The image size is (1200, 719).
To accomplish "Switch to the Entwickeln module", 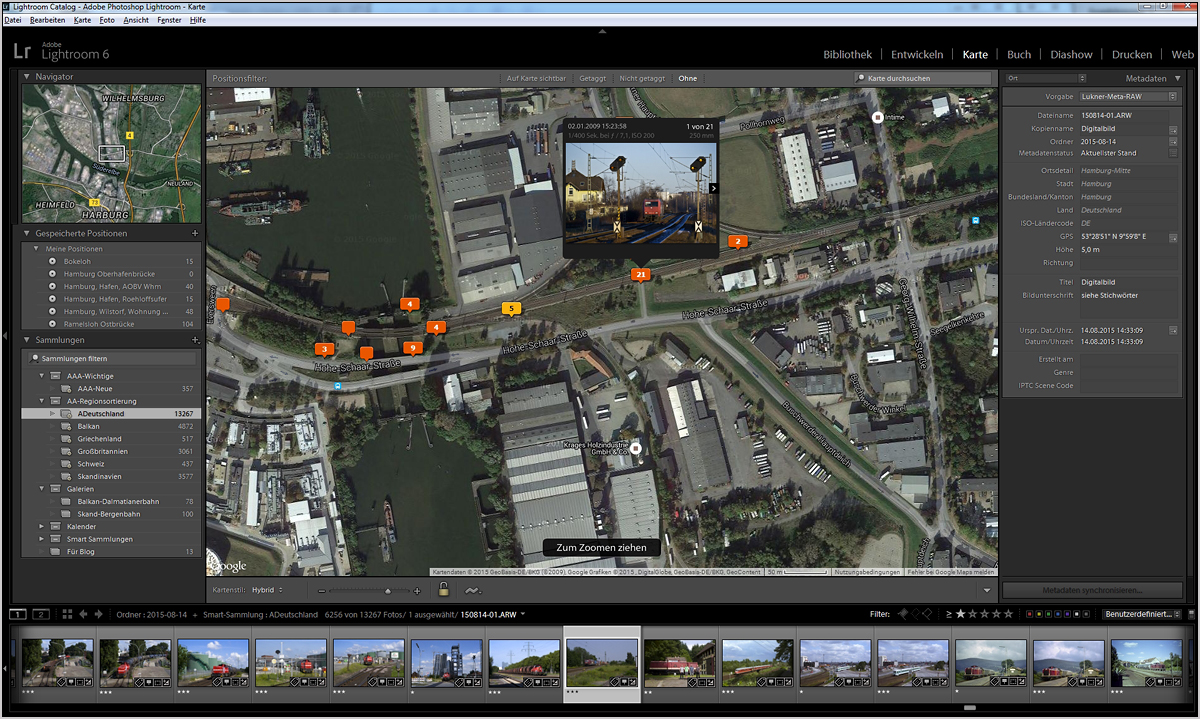I will [x=917, y=54].
